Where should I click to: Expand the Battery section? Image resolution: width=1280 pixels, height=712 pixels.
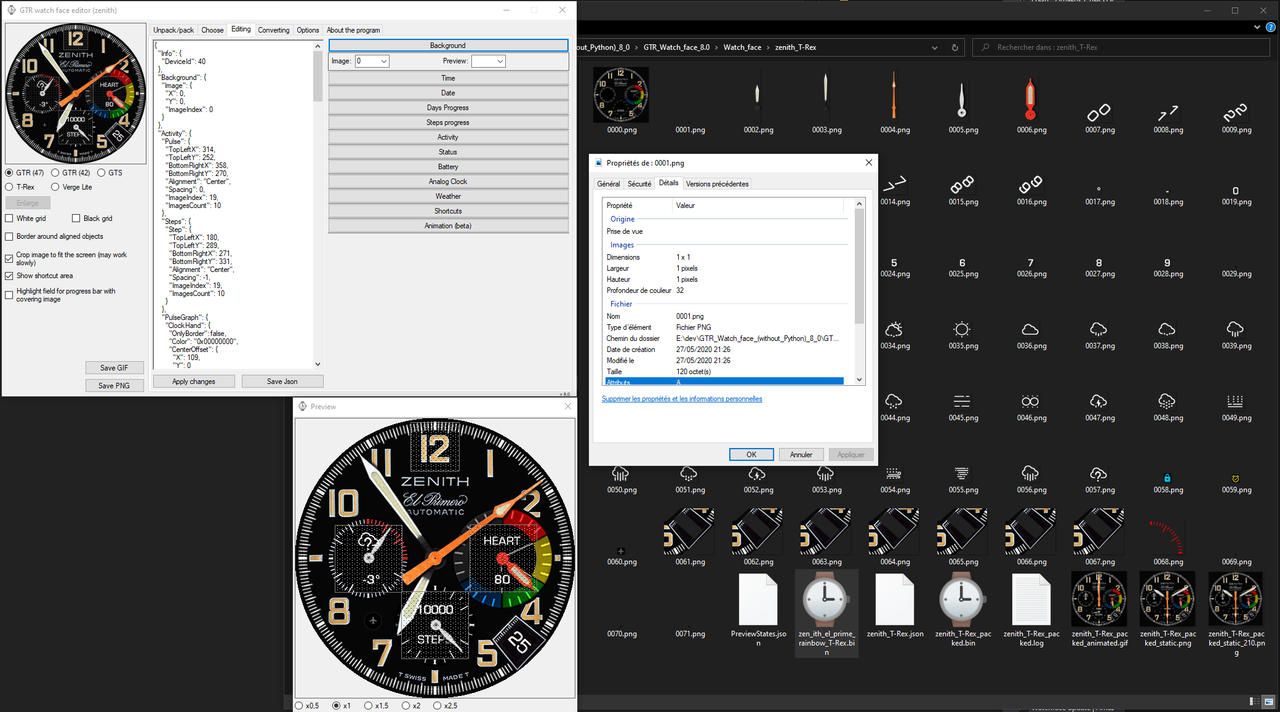click(448, 166)
